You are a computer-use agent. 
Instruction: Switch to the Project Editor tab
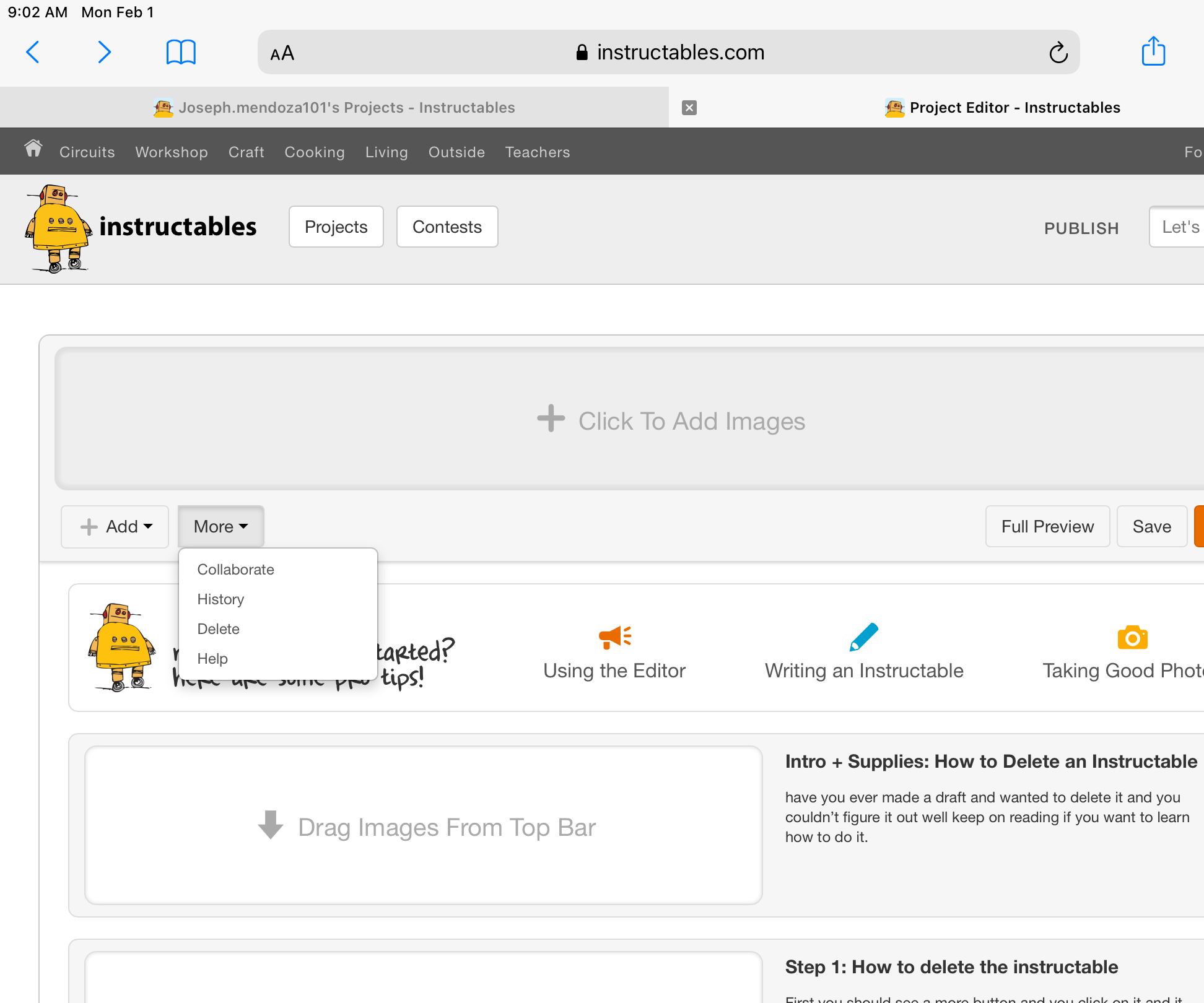(x=1002, y=107)
